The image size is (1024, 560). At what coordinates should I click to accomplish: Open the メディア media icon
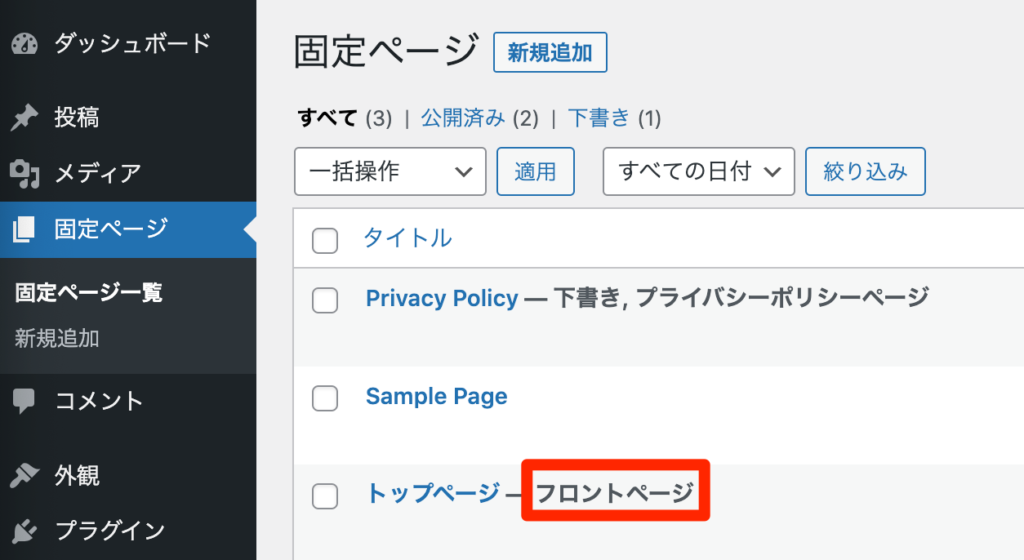pos(25,174)
